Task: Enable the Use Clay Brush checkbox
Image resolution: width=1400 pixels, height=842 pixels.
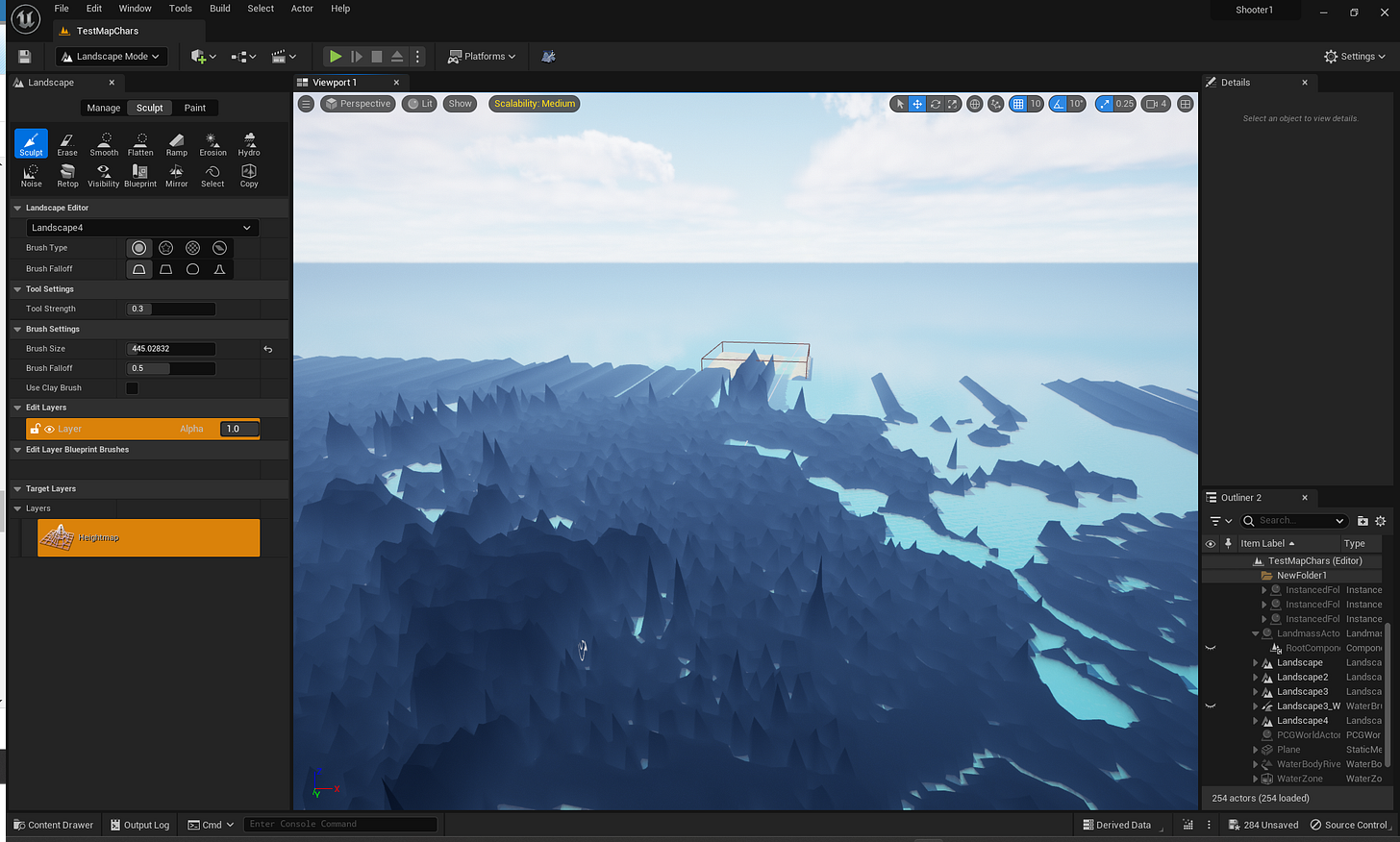Action: click(x=132, y=388)
